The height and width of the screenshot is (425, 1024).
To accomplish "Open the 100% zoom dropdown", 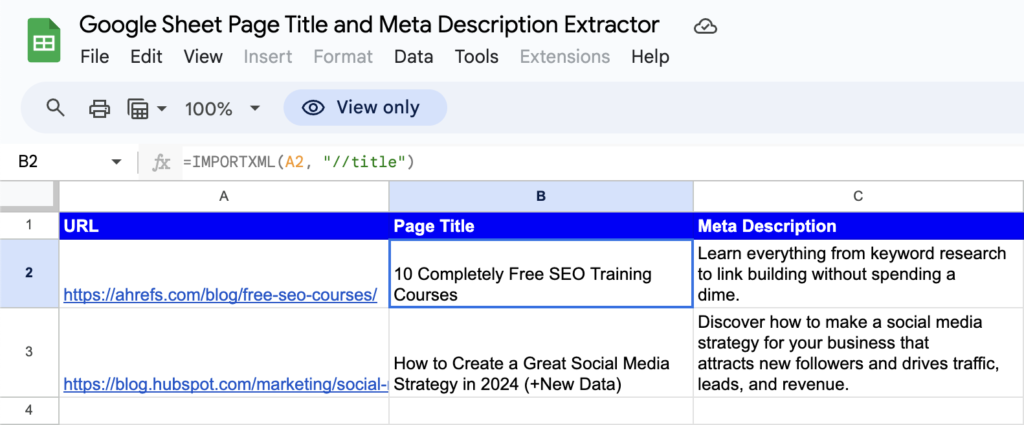I will [x=223, y=108].
